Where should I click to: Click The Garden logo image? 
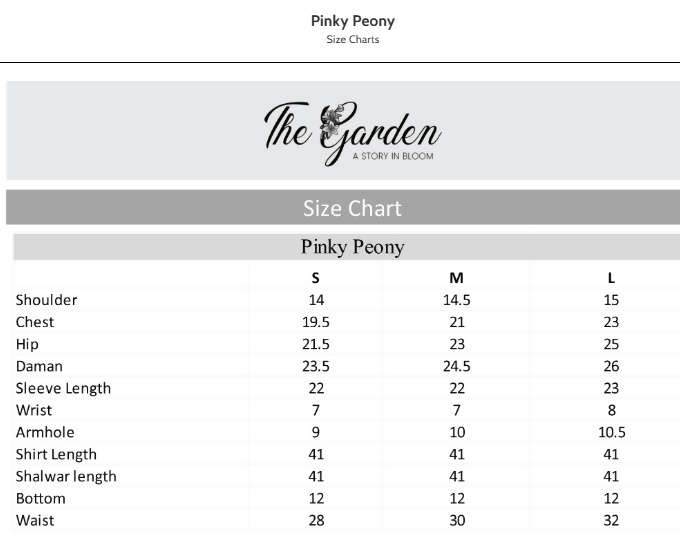pyautogui.click(x=353, y=134)
